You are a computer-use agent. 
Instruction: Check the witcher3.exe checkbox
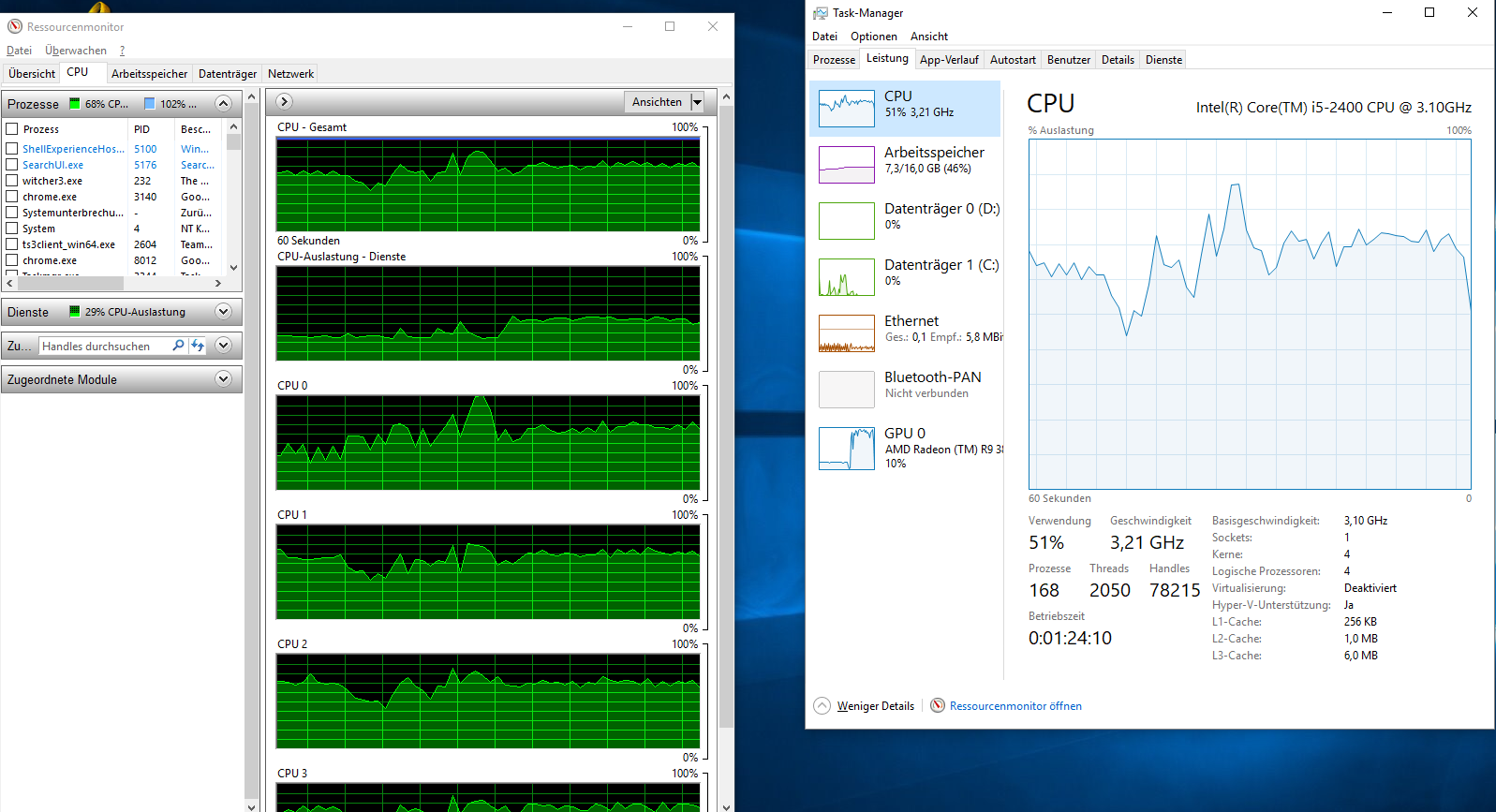click(x=12, y=181)
